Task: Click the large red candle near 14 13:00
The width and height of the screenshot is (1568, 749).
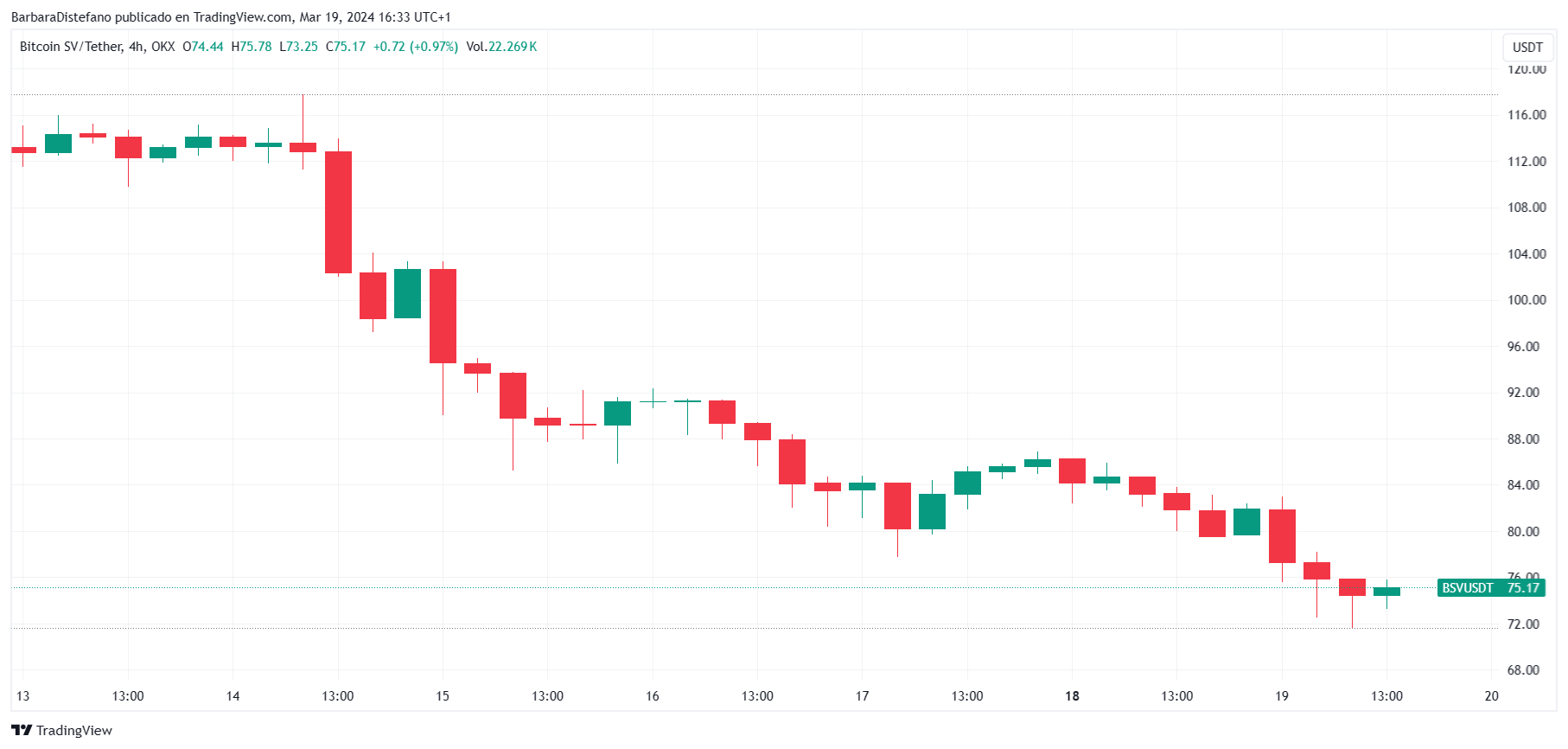Action: (x=338, y=212)
